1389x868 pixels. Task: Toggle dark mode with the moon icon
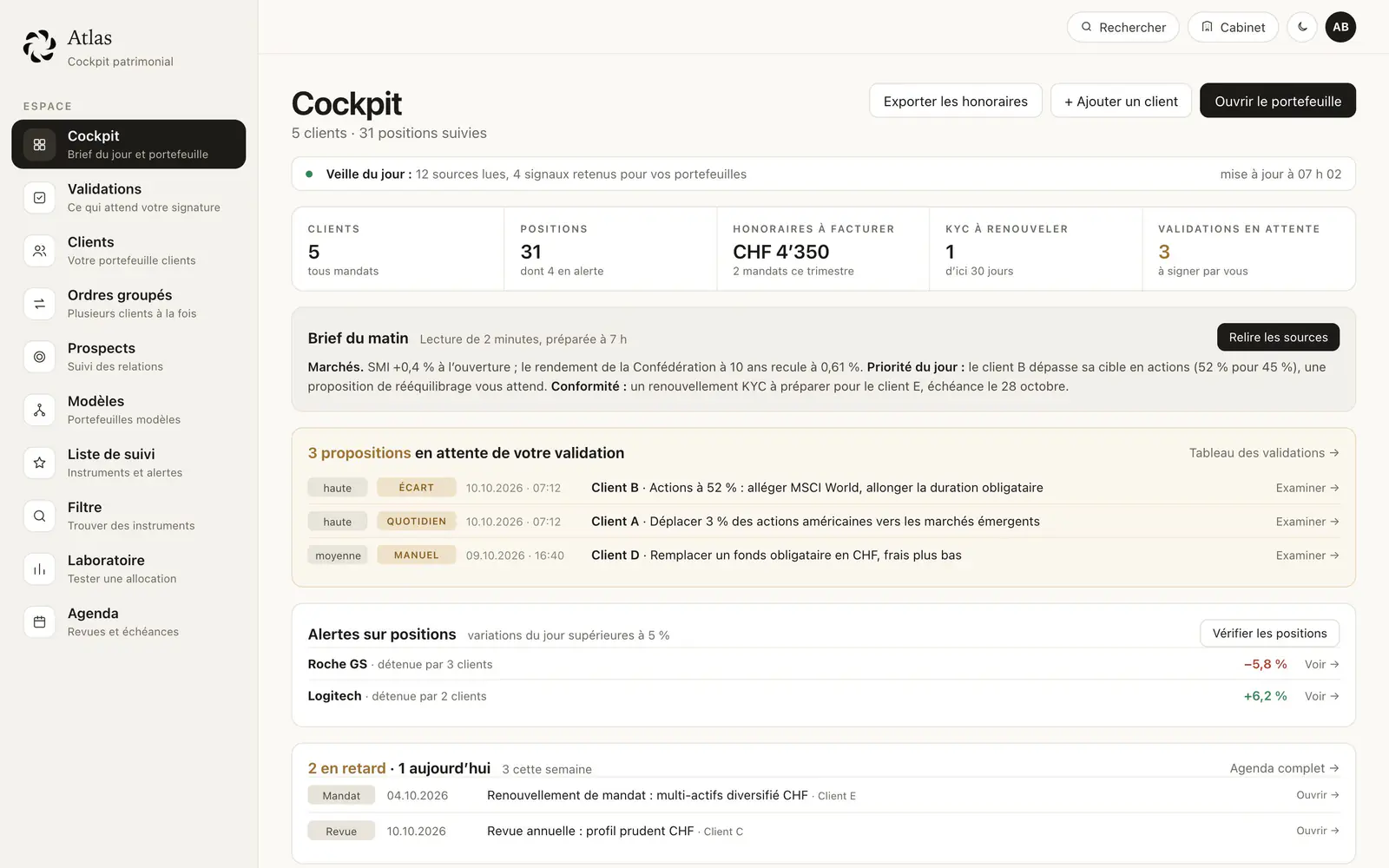pyautogui.click(x=1302, y=27)
